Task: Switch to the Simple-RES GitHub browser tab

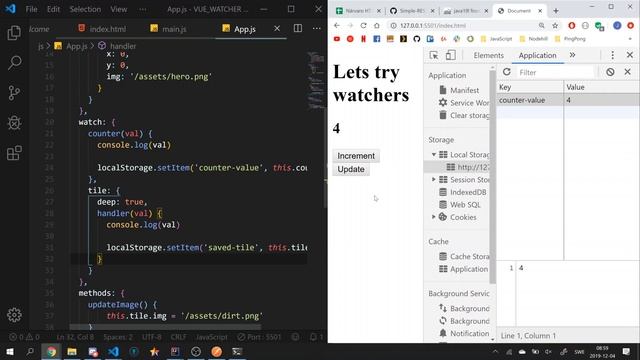Action: 412,11
